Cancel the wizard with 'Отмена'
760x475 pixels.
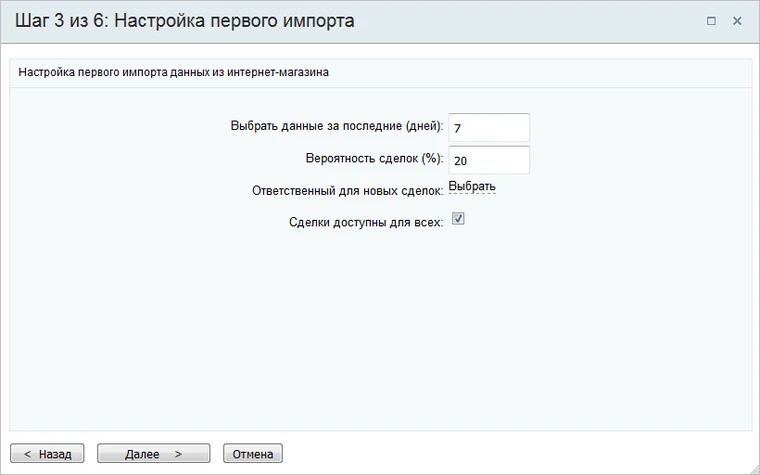[x=253, y=454]
